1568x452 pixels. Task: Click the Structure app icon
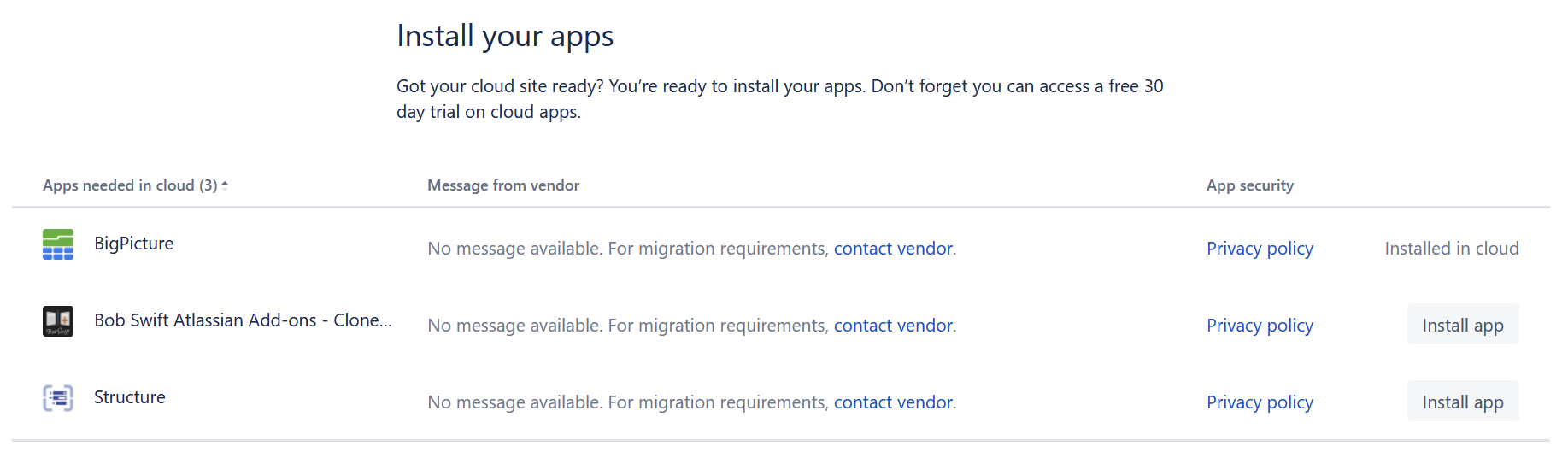tap(58, 398)
